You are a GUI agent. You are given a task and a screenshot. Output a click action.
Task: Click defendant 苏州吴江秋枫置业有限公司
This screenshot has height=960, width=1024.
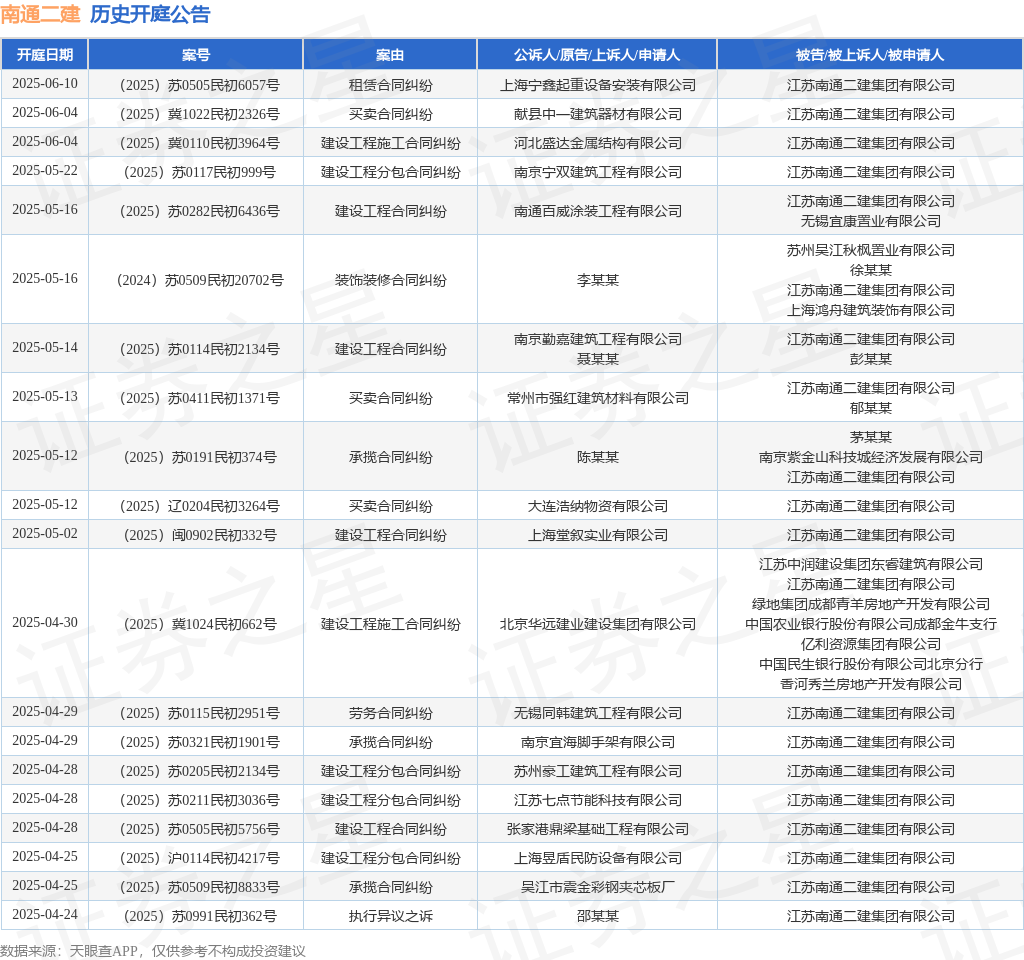pos(871,250)
